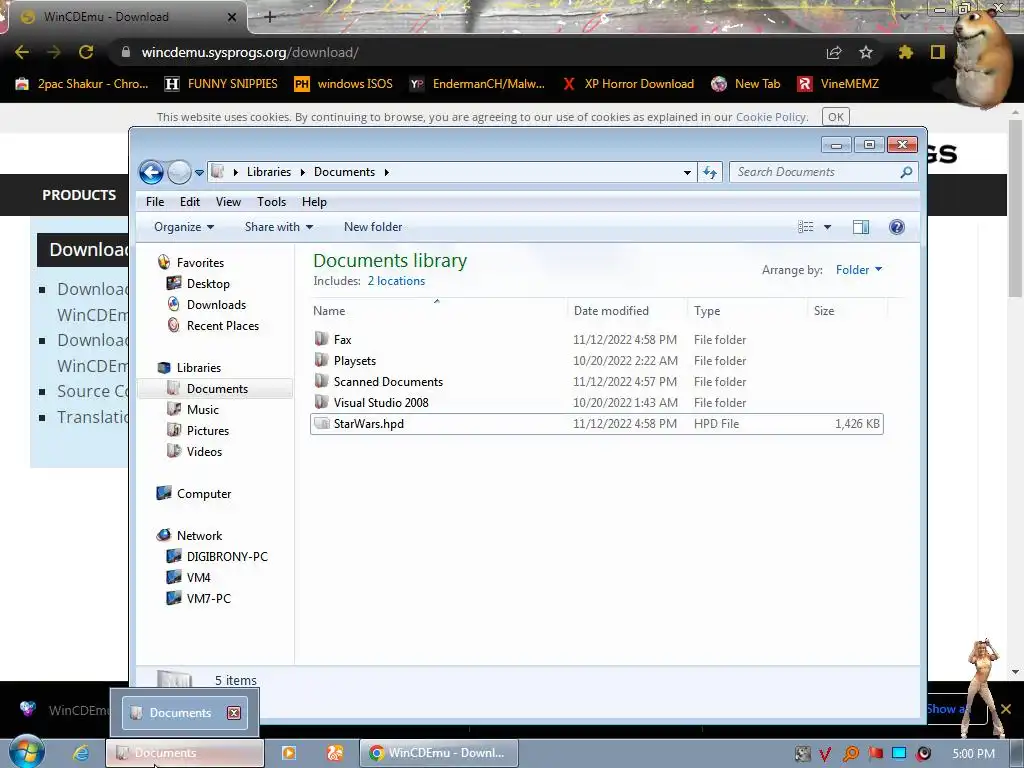Open a new Chrome tab
The height and width of the screenshot is (768, 1024).
(x=270, y=17)
